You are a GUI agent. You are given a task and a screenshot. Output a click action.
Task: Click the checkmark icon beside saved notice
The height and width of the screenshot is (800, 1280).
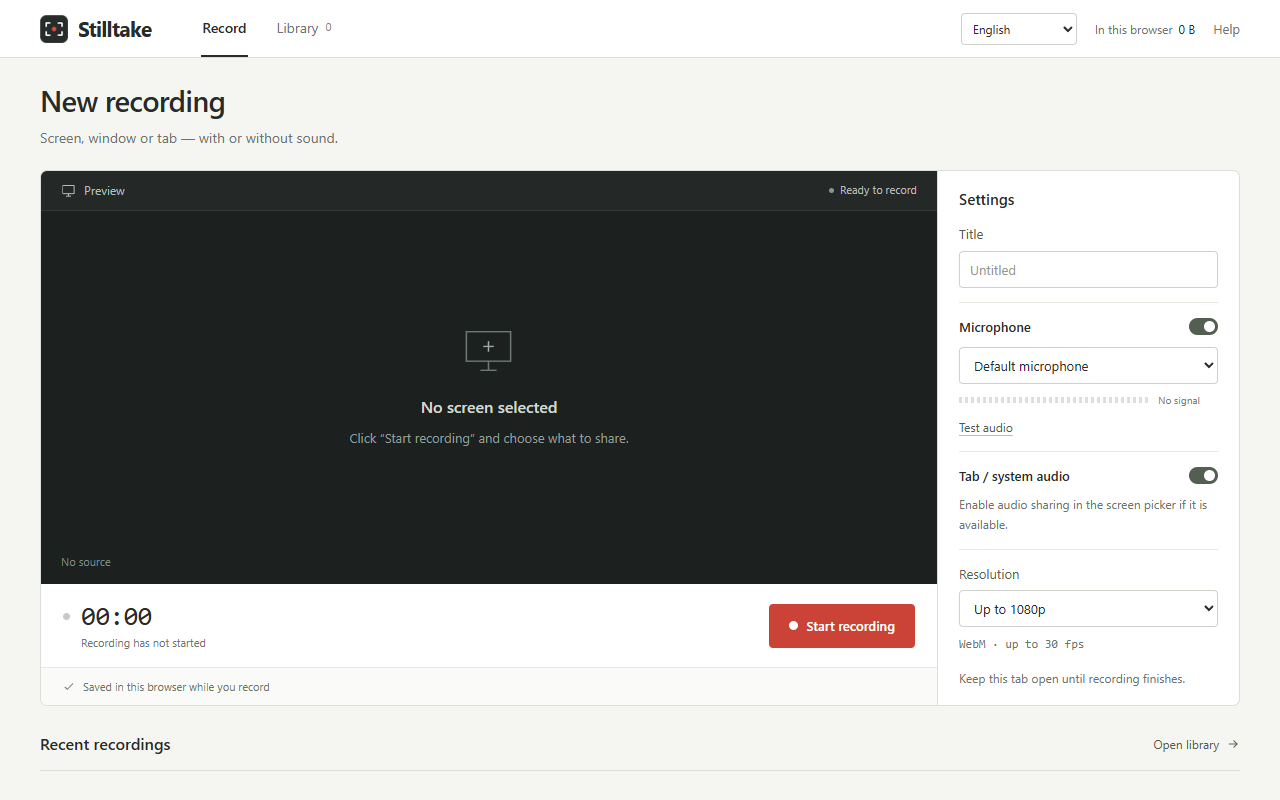click(x=69, y=687)
